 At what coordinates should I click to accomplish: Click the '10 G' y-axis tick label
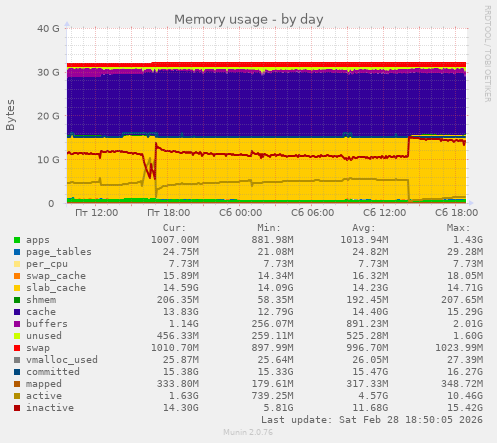click(x=48, y=160)
